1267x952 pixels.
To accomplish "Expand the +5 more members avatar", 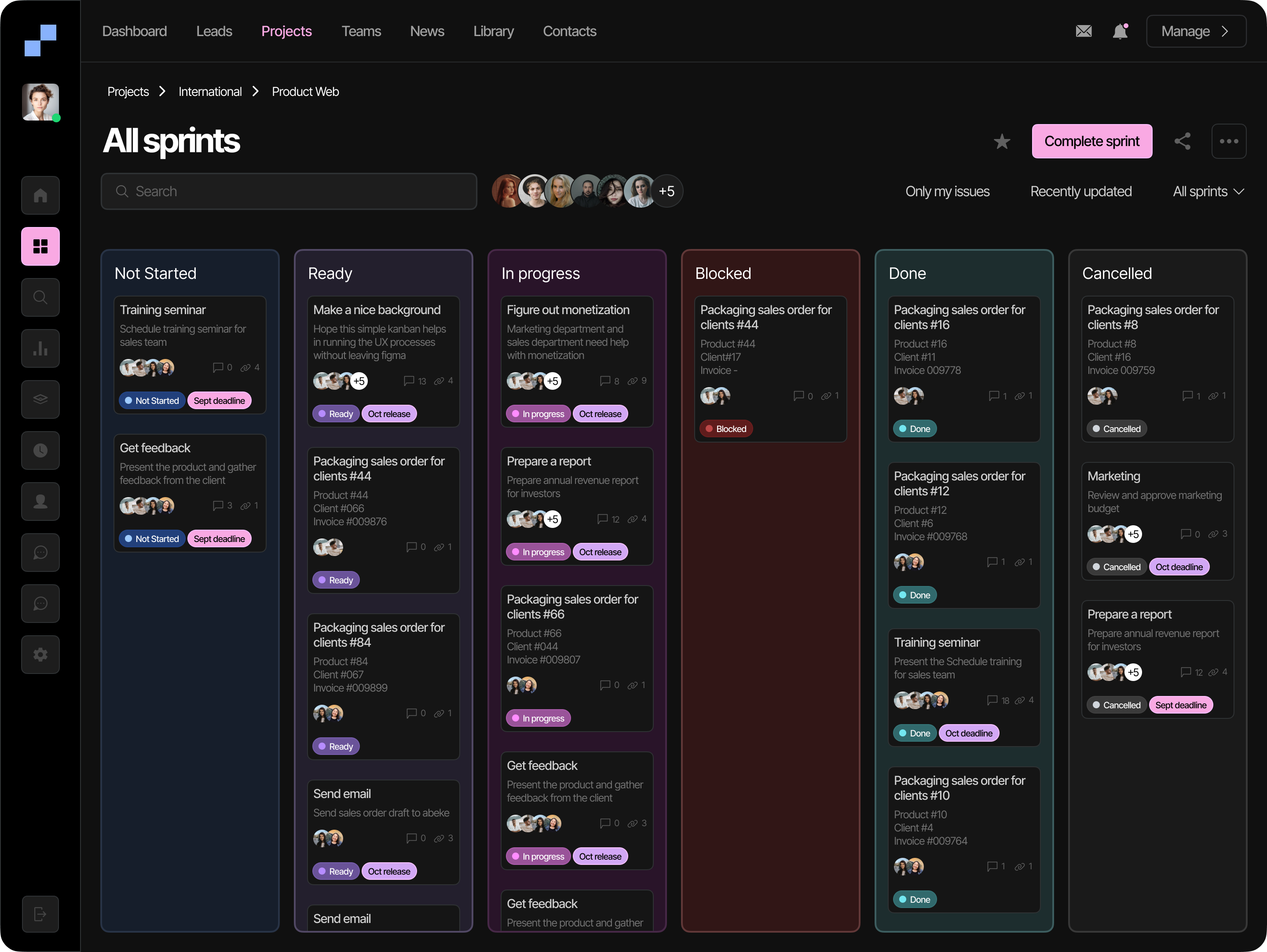I will click(x=666, y=191).
